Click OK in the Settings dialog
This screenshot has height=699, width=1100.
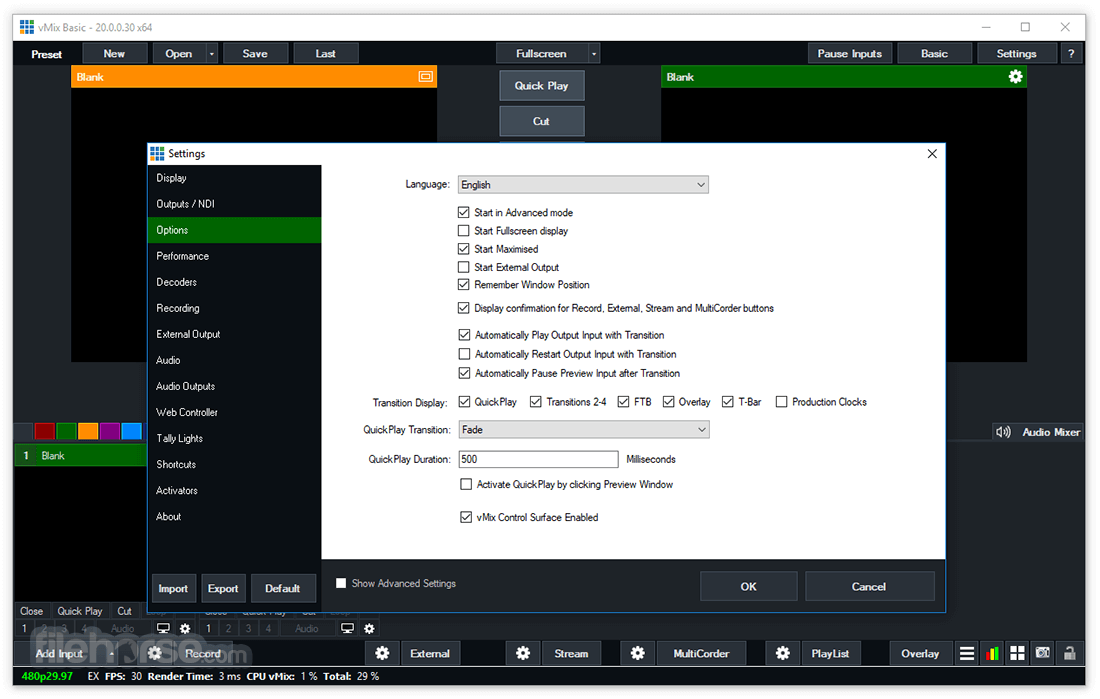(749, 586)
